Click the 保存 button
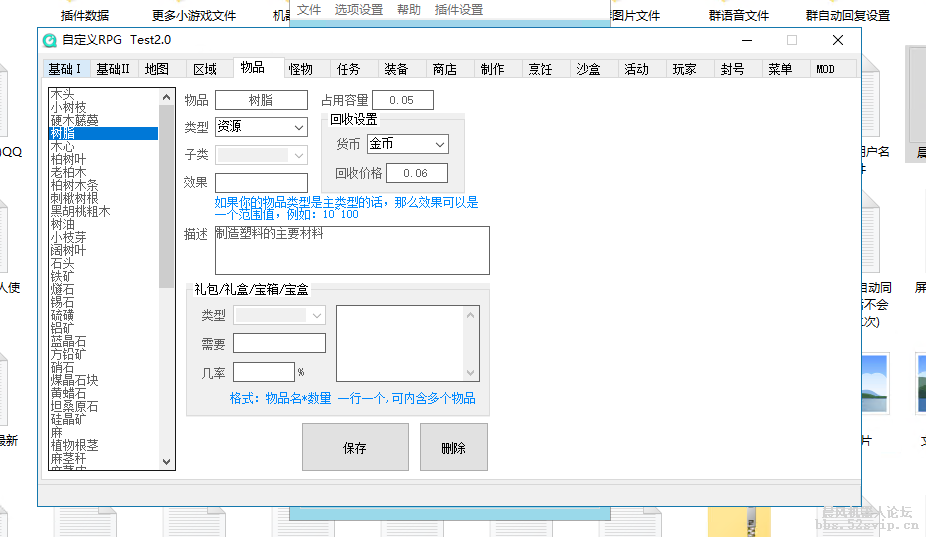 (x=355, y=447)
